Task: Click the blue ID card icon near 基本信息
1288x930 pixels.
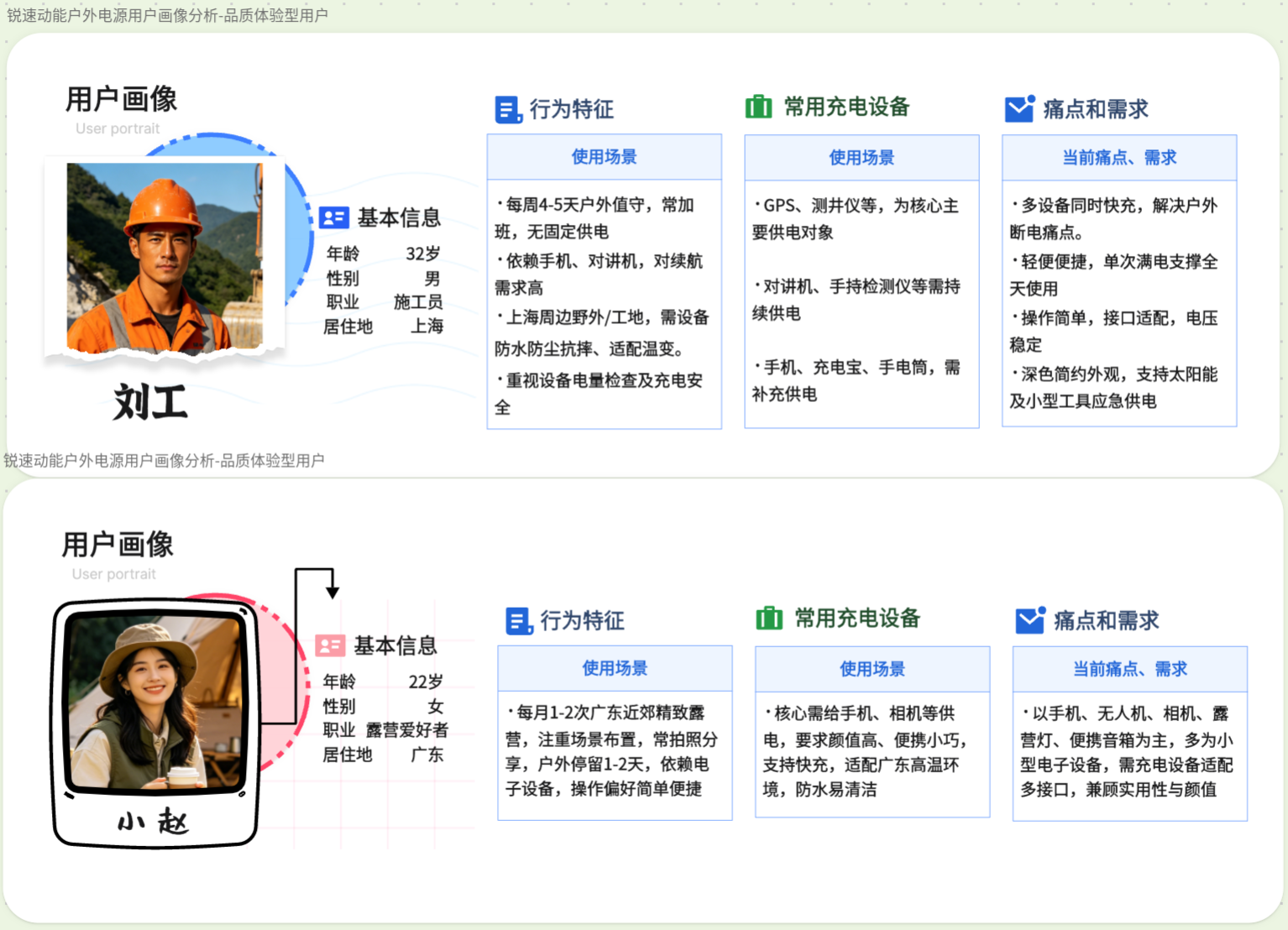Action: coord(333,217)
